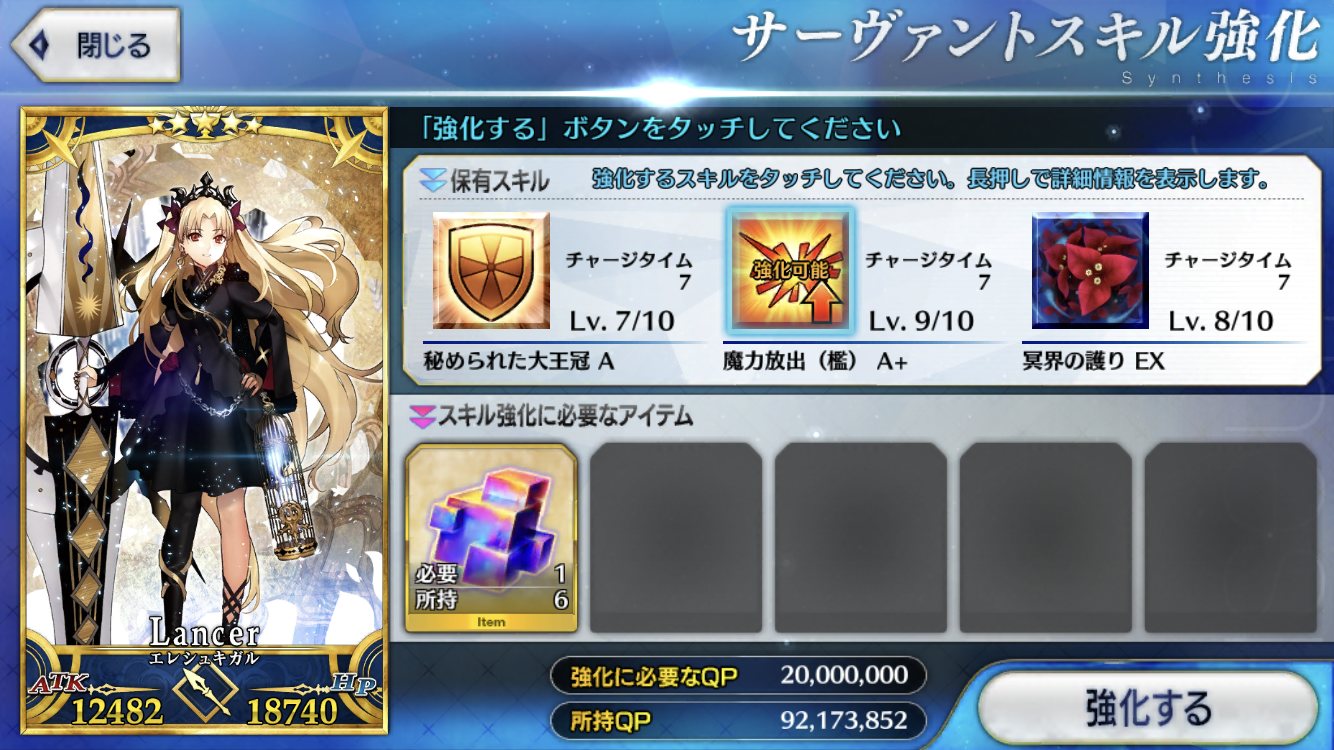Tap the last empty material slot
Viewport: 1334px width, 750px height.
1231,538
